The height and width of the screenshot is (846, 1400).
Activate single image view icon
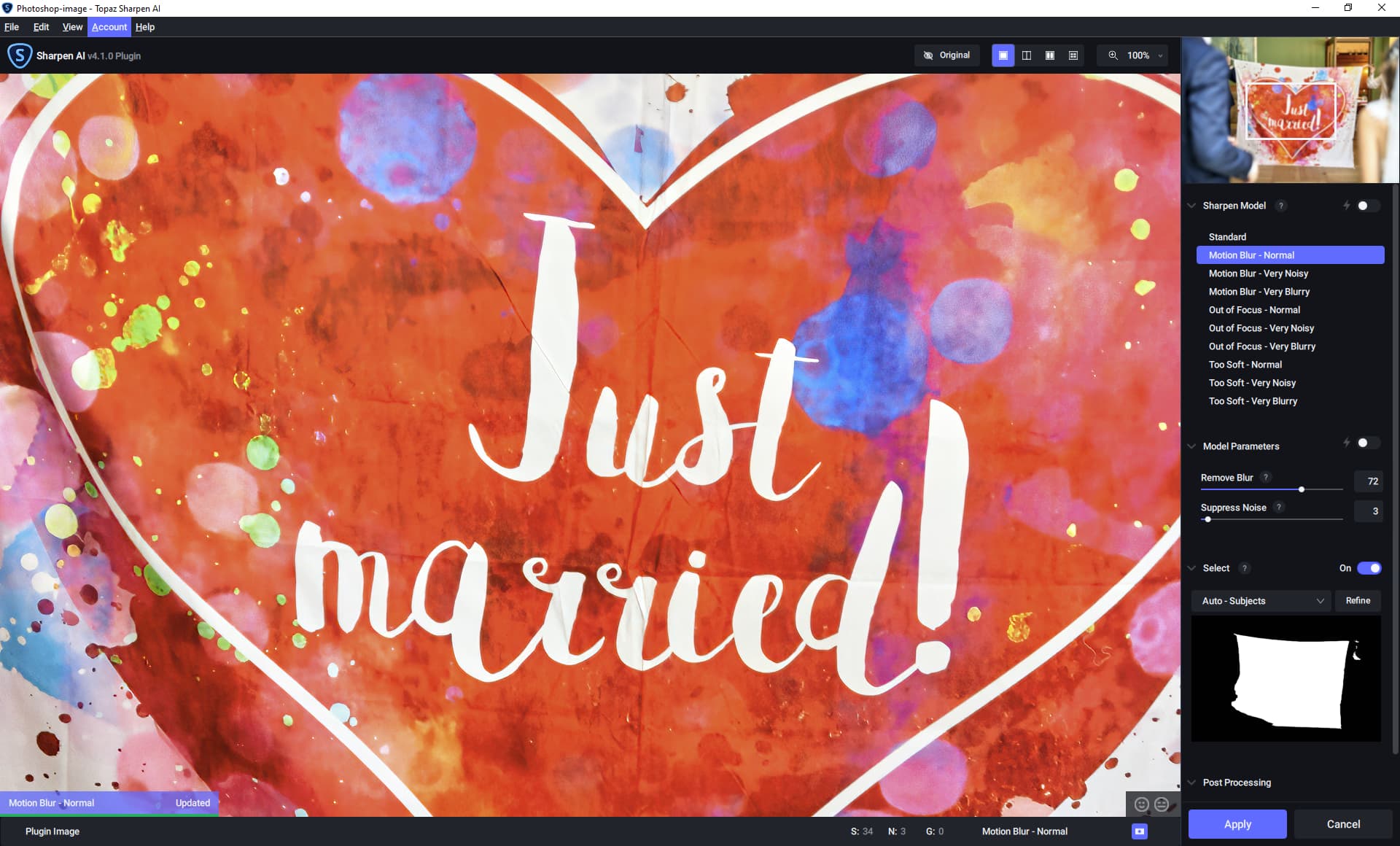(x=1003, y=55)
